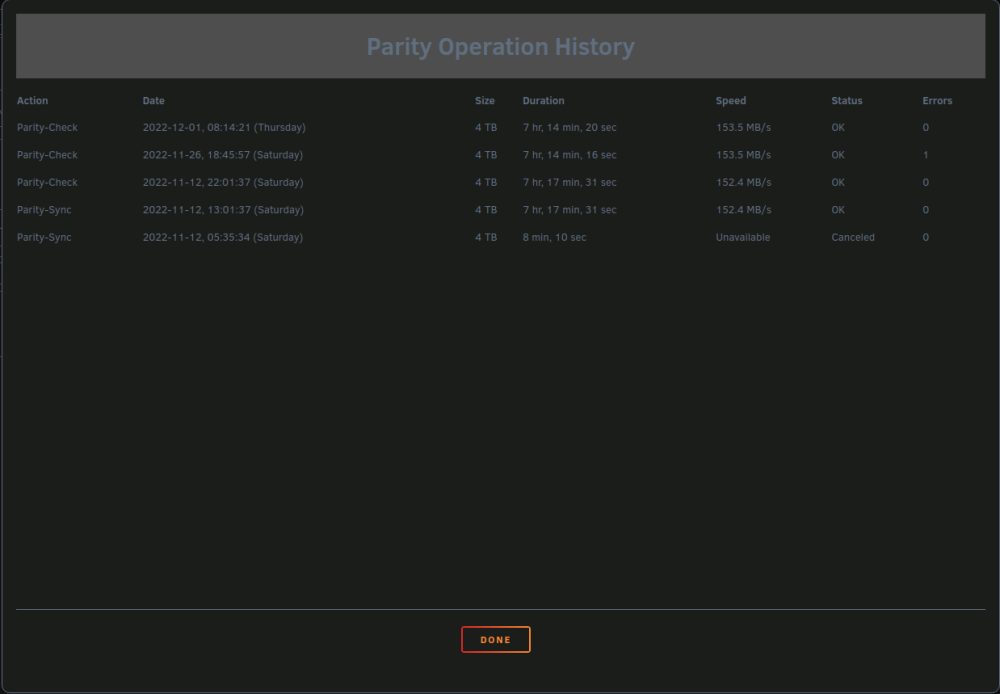
Task: Click the Parity Operation History title
Action: [x=500, y=47]
